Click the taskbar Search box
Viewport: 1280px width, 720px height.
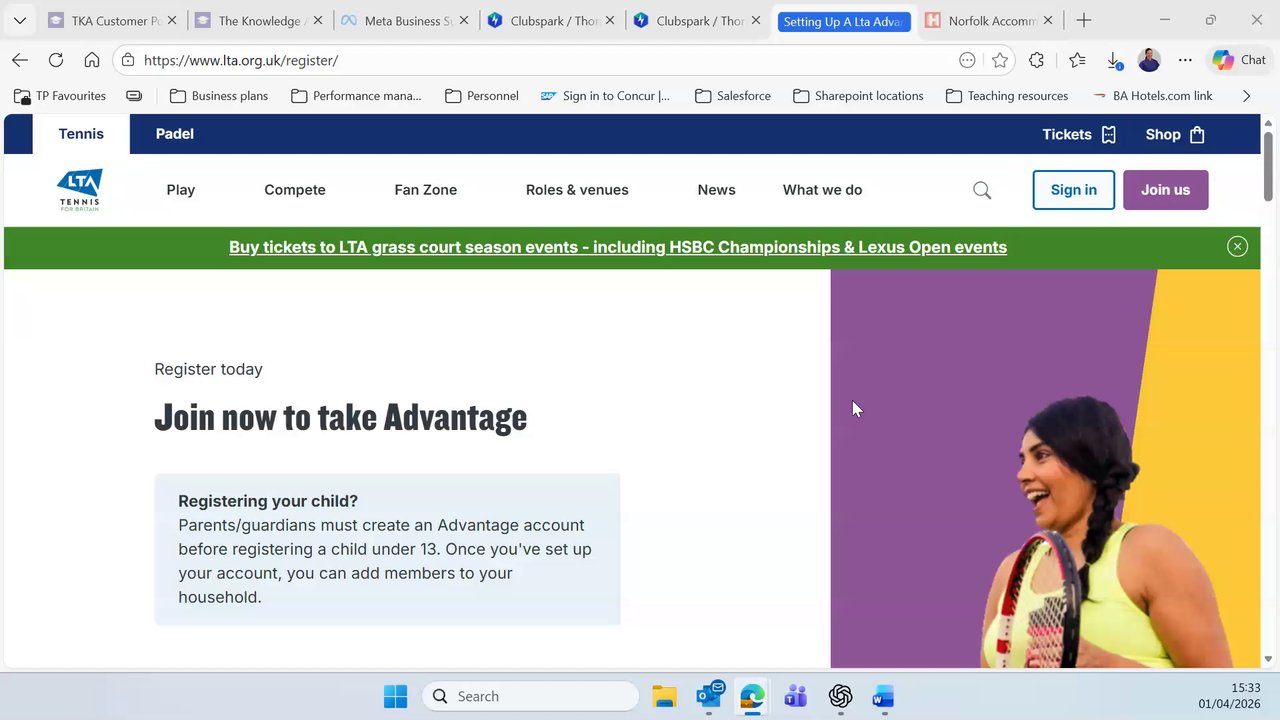[530, 696]
